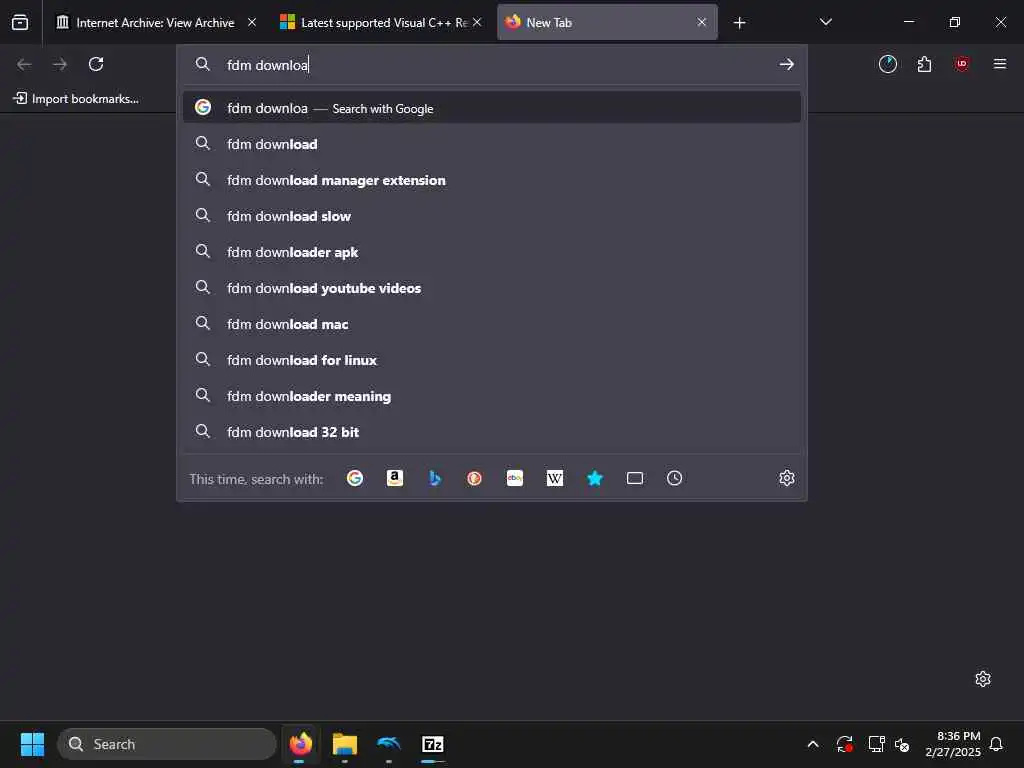Open the Firefox hamburger application menu
Screen dimensions: 1024x768
(x=999, y=64)
